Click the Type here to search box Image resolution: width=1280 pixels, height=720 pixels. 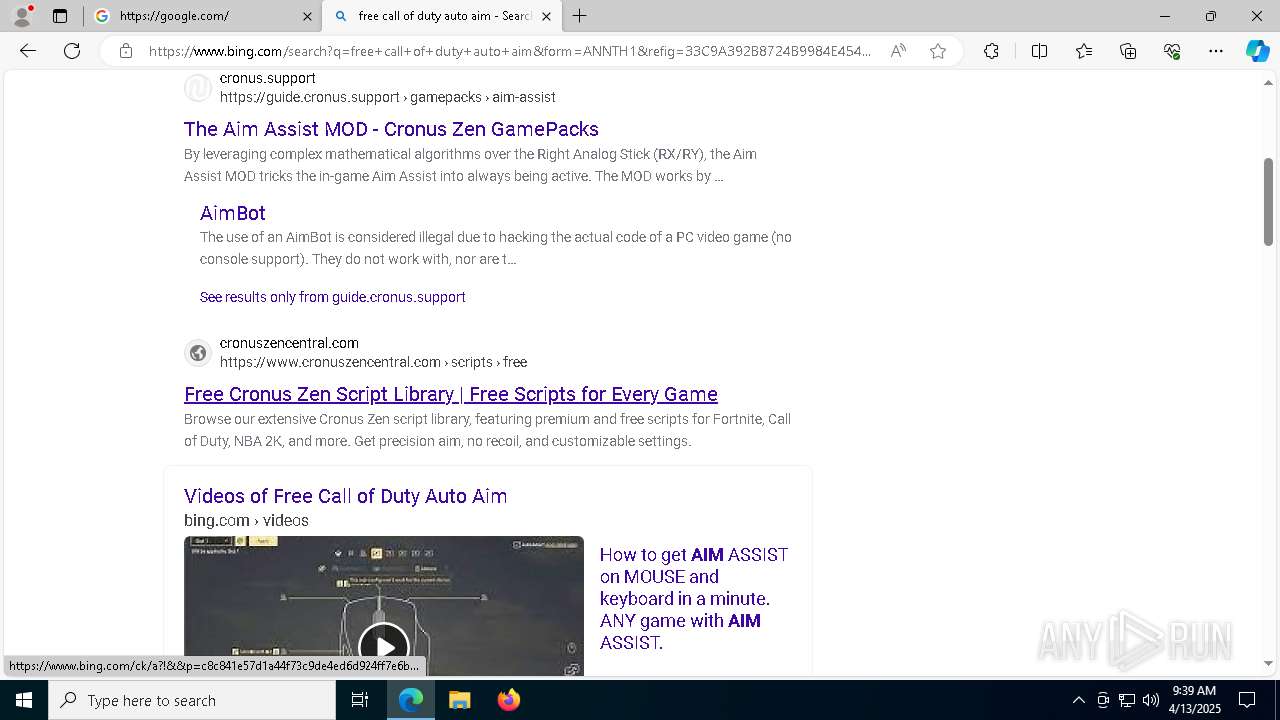click(x=192, y=700)
